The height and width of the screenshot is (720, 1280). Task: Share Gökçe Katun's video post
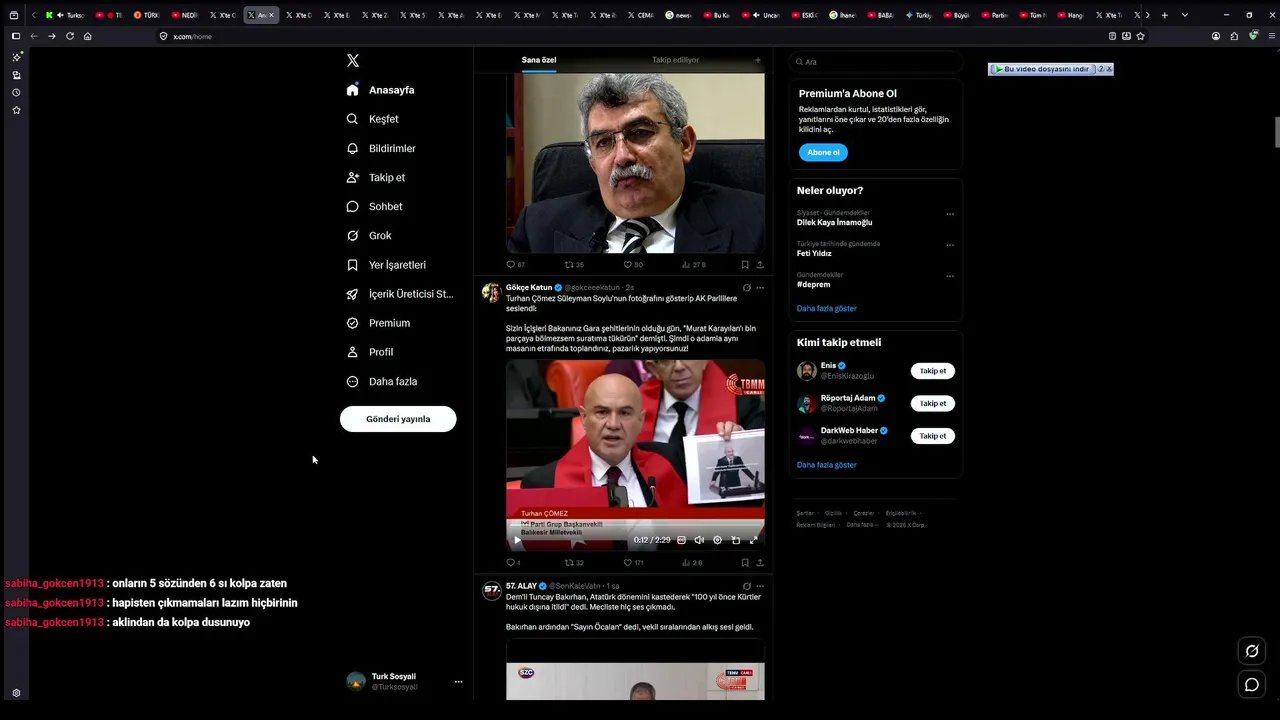coord(760,562)
